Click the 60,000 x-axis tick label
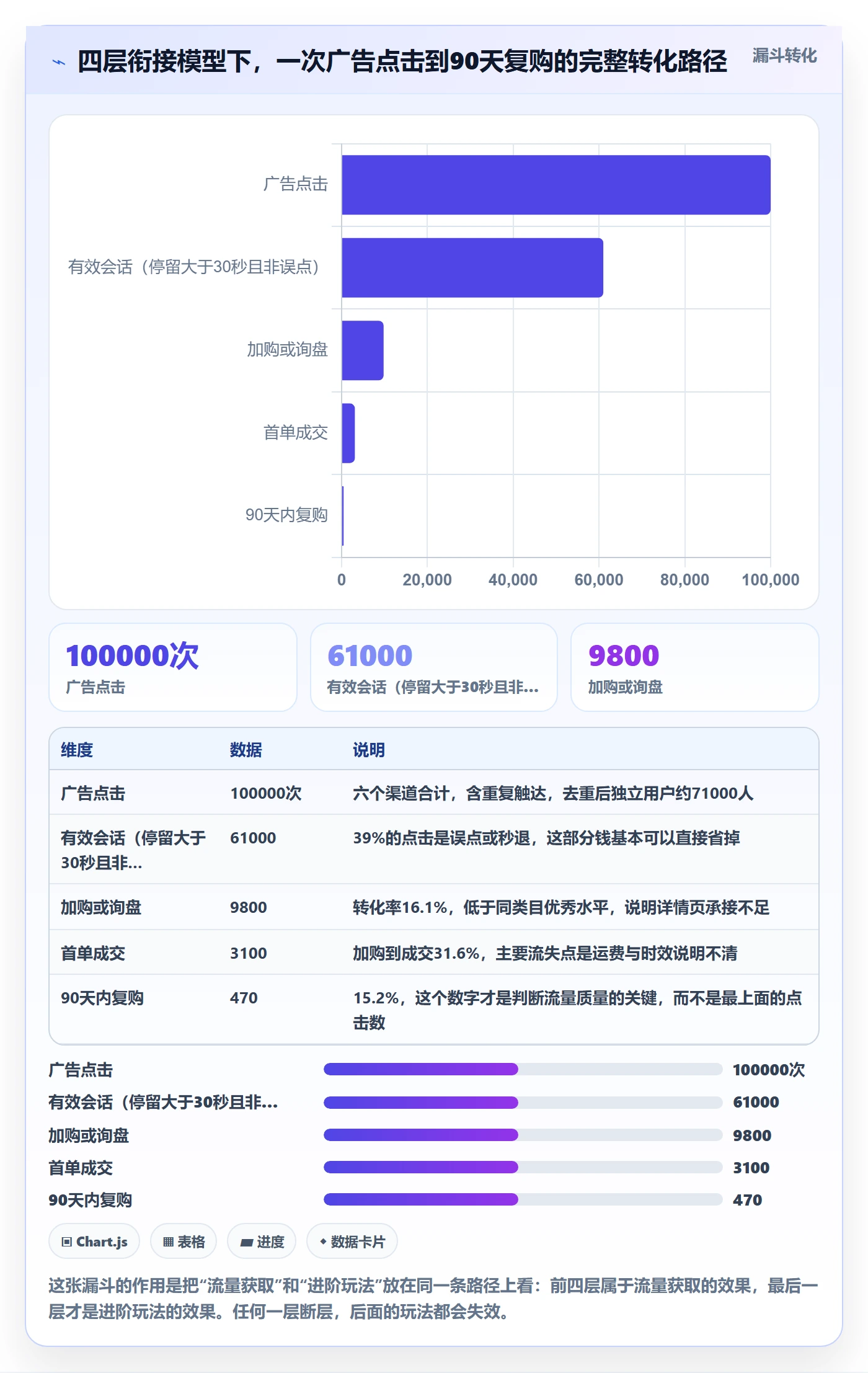The height and width of the screenshot is (1373, 868). [x=599, y=580]
